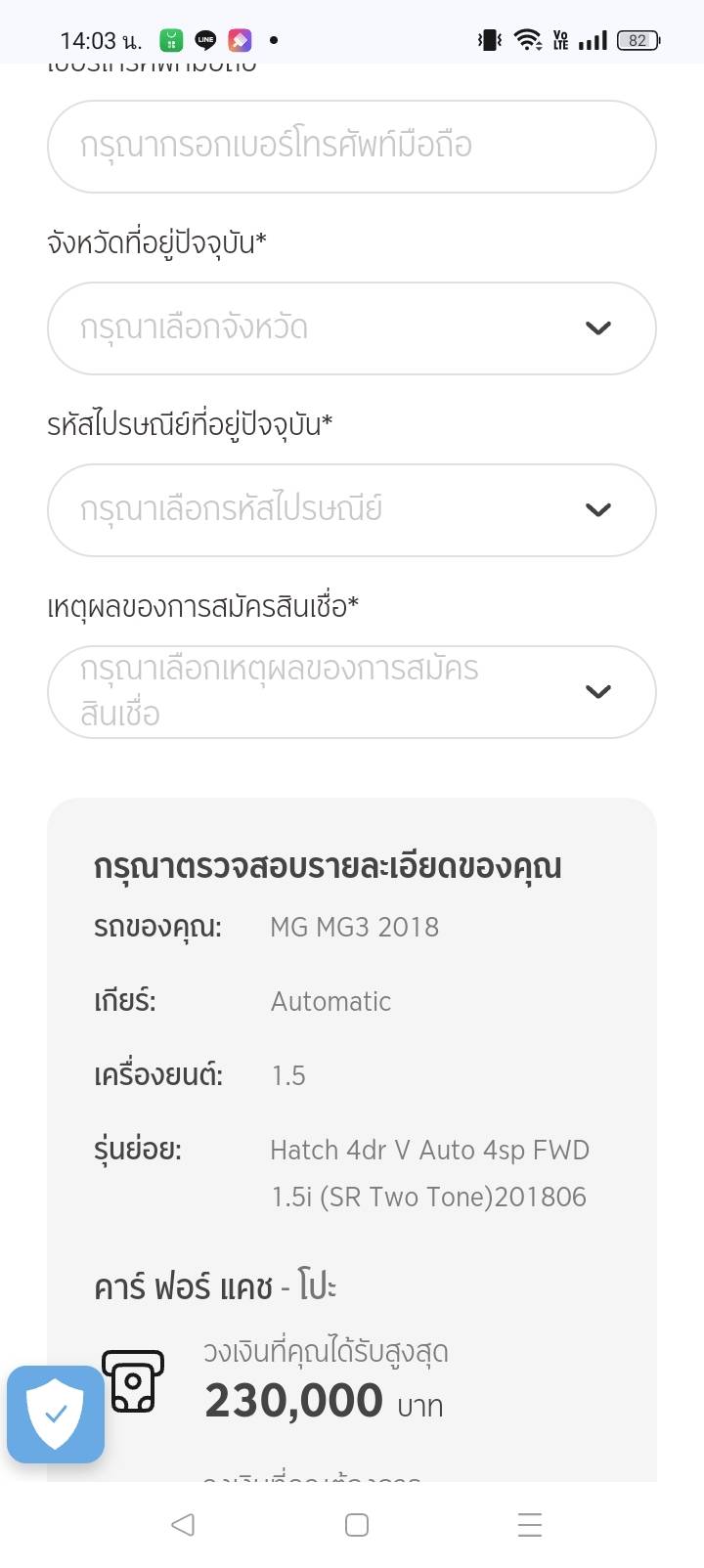Screen dimensions: 704x1568
Task: Open the recent apps navigation button
Action: pyautogui.click(x=530, y=1525)
